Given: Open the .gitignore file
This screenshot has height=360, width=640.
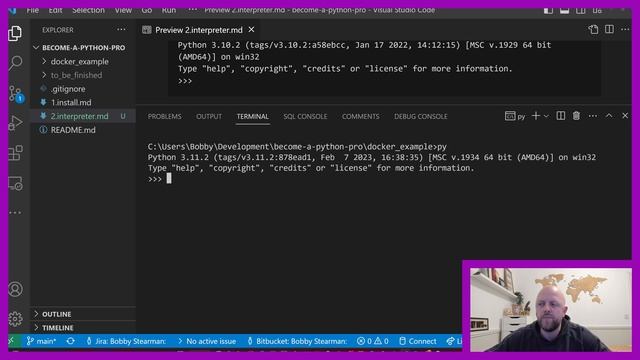Looking at the screenshot, I should [83, 89].
